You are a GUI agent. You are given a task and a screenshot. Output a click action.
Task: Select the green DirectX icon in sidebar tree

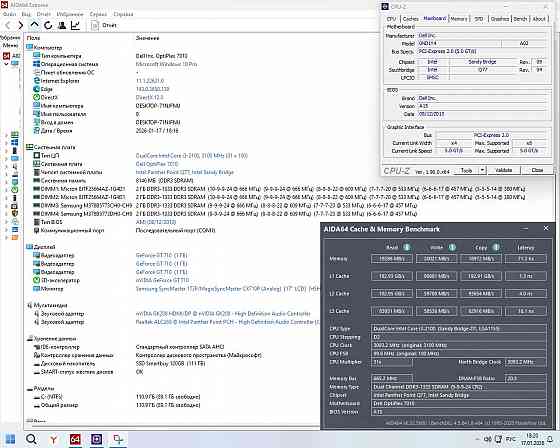(x=15, y=190)
